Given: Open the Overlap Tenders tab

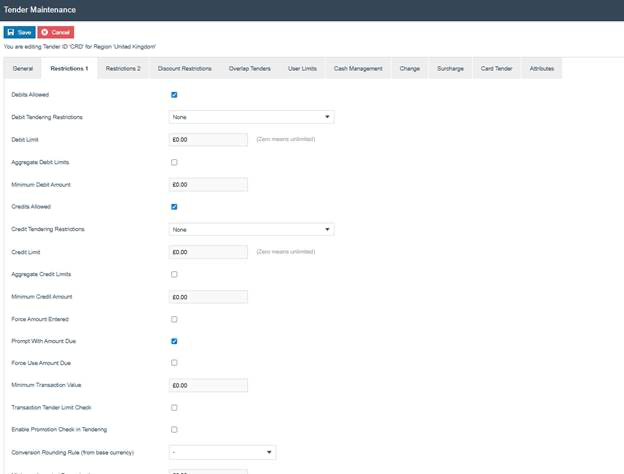Looking at the screenshot, I should [250, 68].
